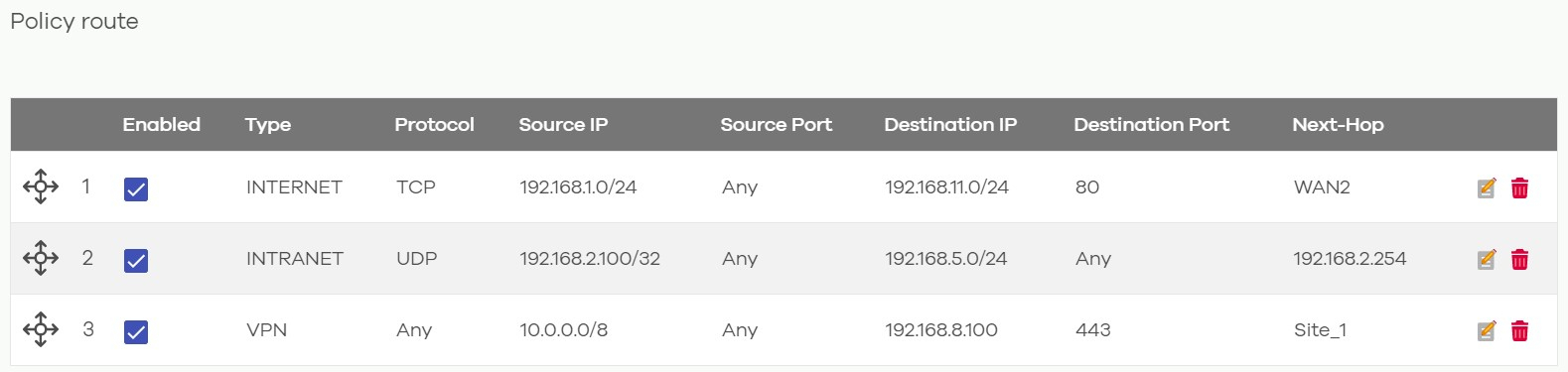Uncheck the INTRANET route Enabled box
This screenshot has height=372, width=1568.
click(136, 260)
